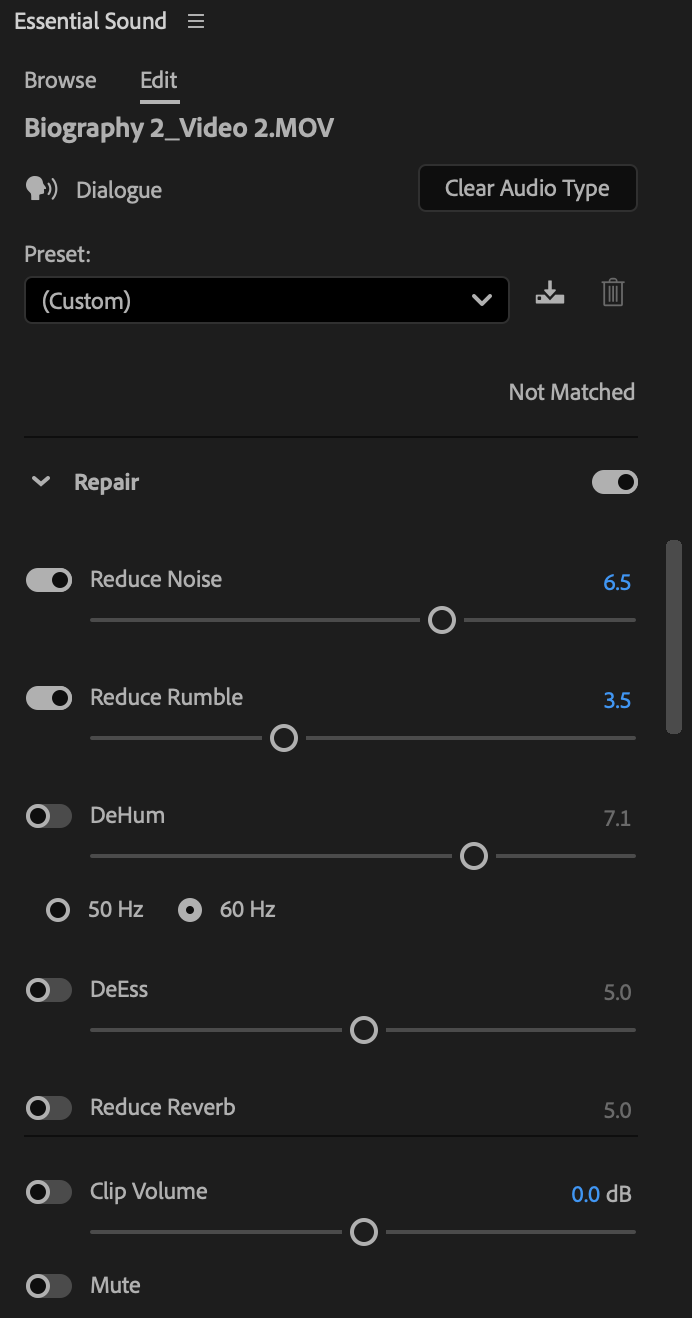Image resolution: width=692 pixels, height=1318 pixels.
Task: Switch to the Browse tab
Action: tap(60, 80)
